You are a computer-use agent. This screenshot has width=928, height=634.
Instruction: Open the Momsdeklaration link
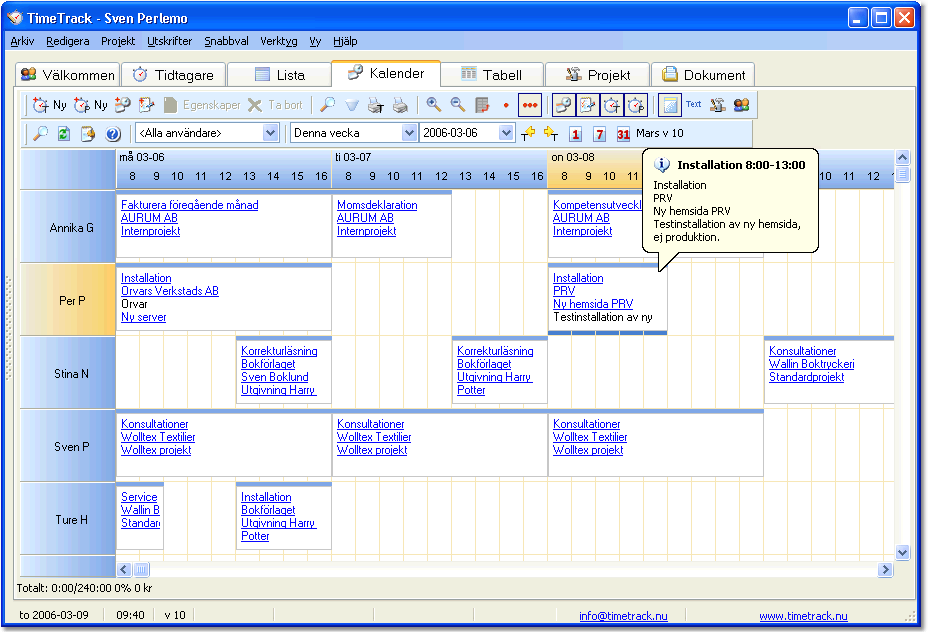377,205
